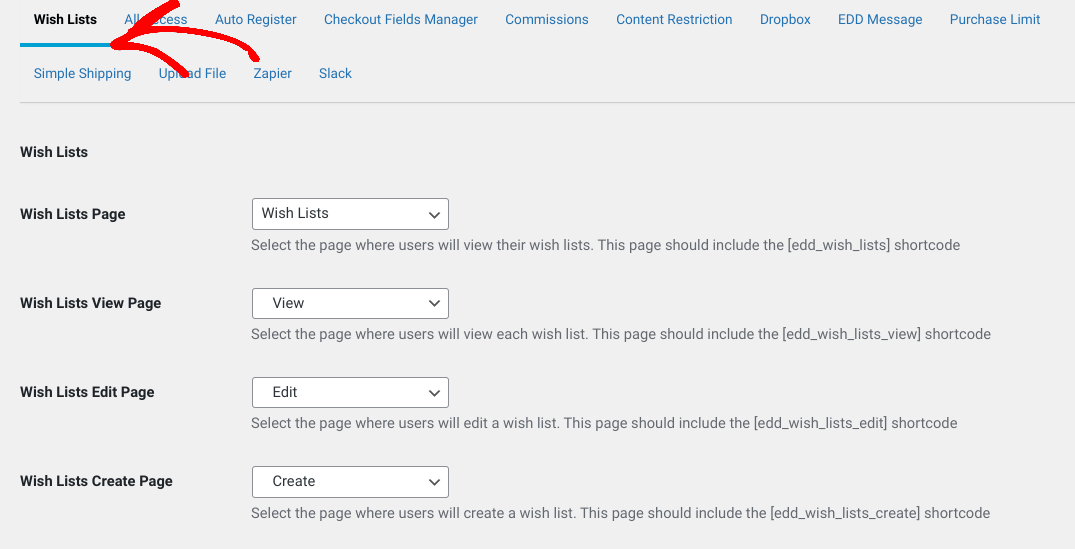
Task: Click the [edd_wish_lists_view] shortcode description text
Action: [x=621, y=334]
